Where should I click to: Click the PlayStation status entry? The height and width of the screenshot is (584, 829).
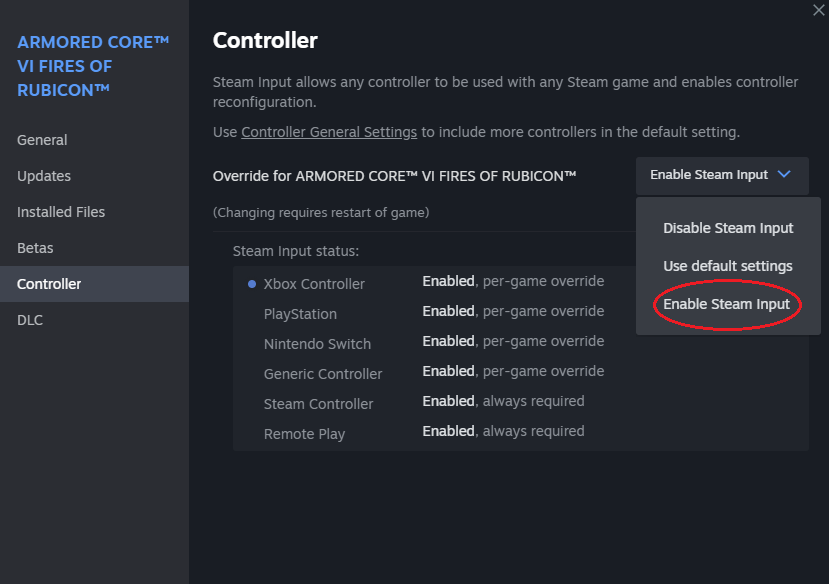click(300, 314)
